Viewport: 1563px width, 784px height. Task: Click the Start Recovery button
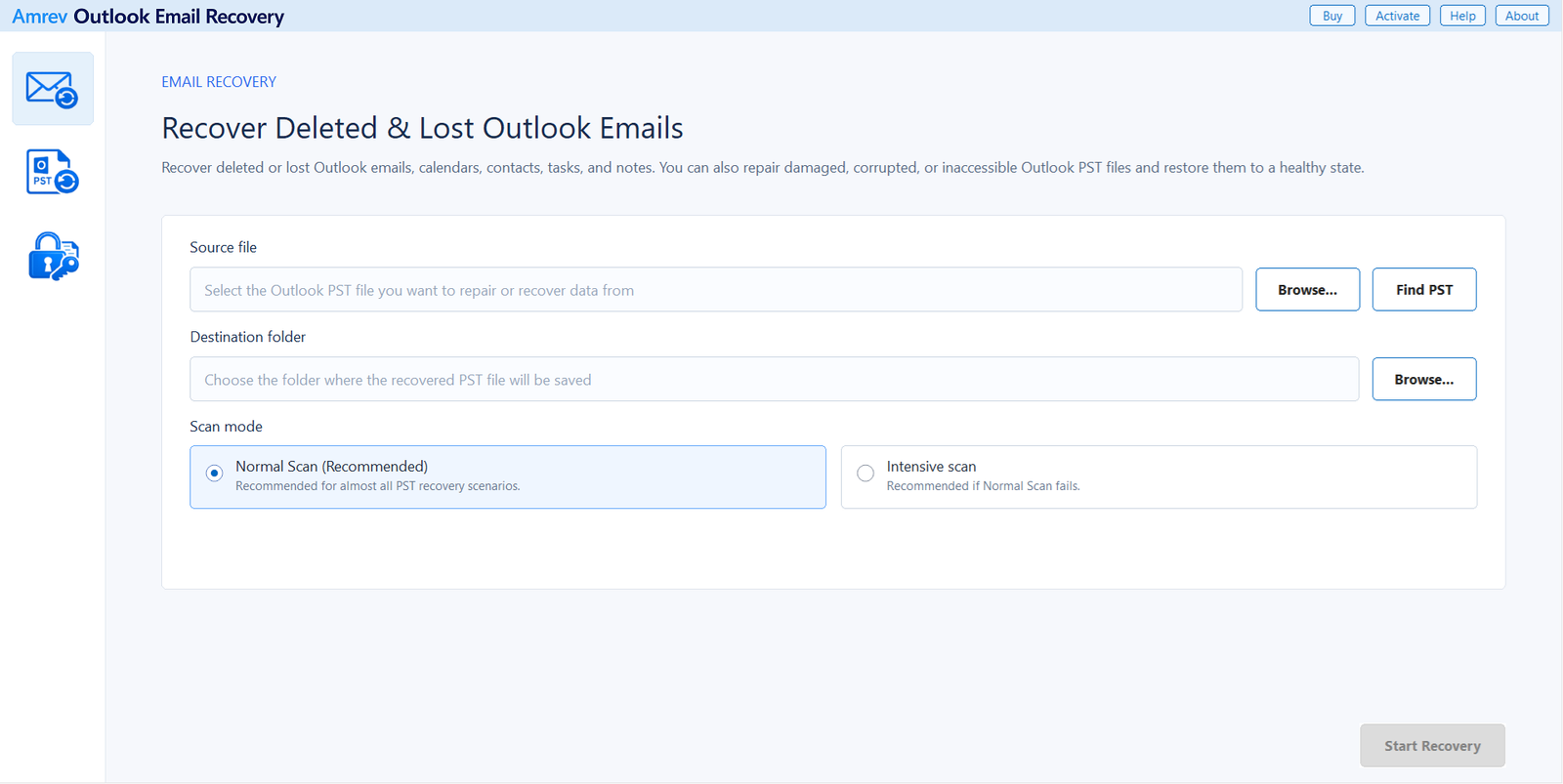coord(1432,746)
